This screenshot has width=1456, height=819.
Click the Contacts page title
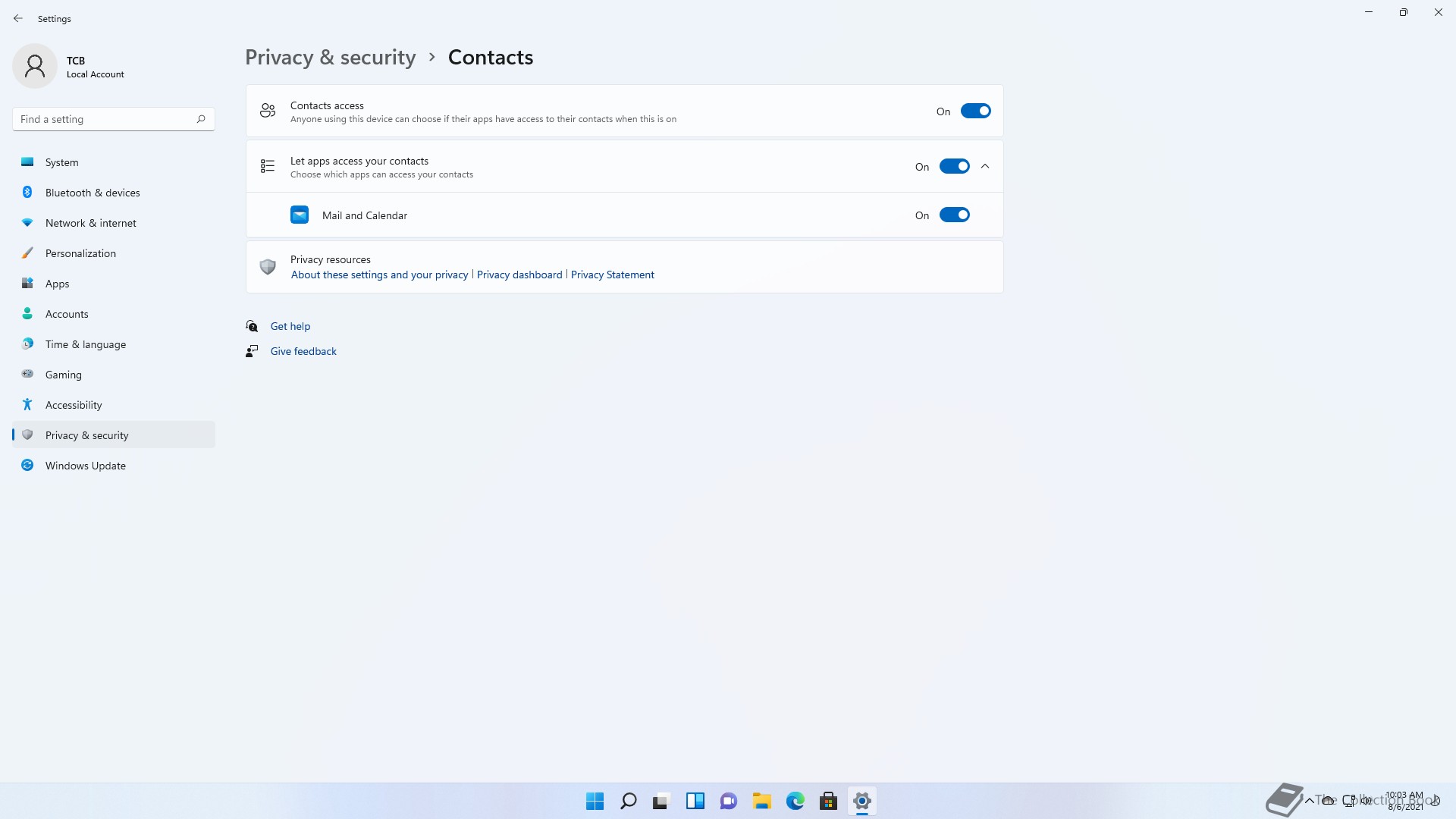point(491,58)
